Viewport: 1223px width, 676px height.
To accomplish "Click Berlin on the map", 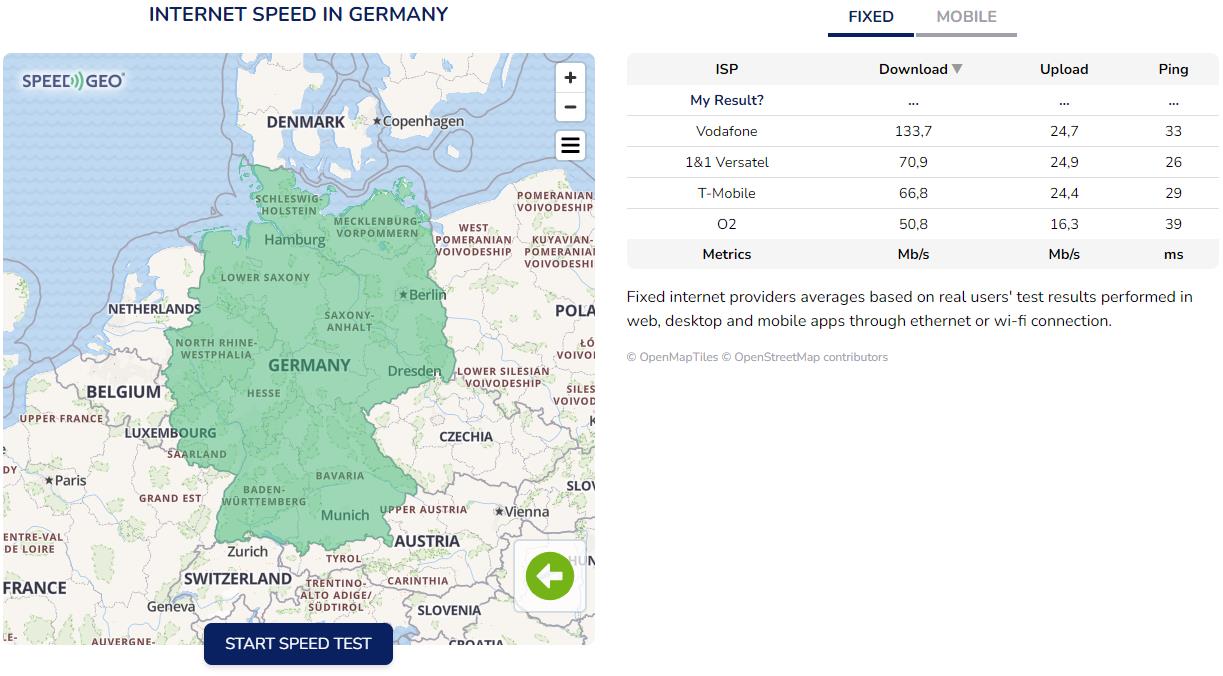I will pyautogui.click(x=423, y=294).
